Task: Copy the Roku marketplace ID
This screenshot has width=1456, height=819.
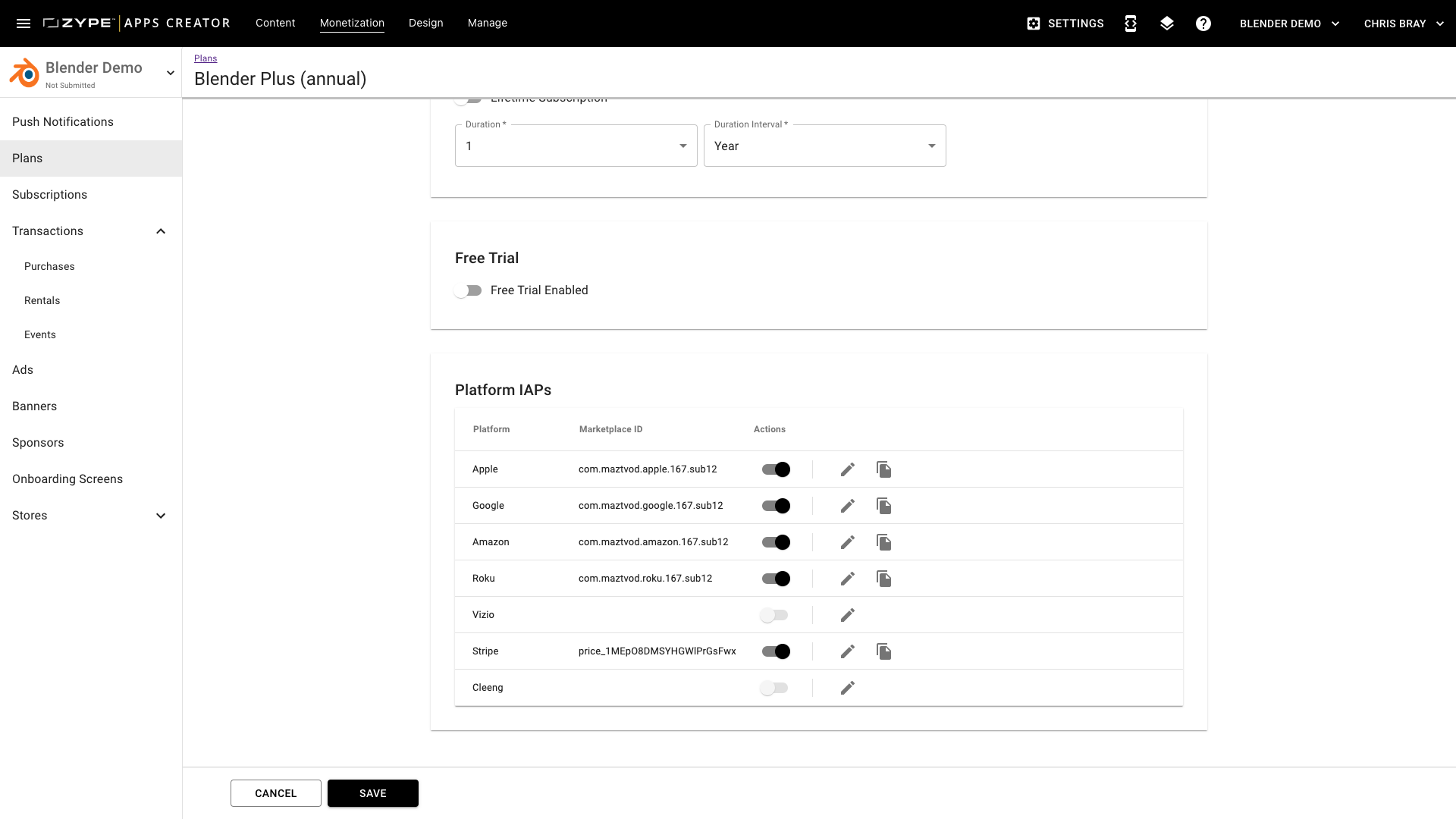Action: (x=883, y=579)
